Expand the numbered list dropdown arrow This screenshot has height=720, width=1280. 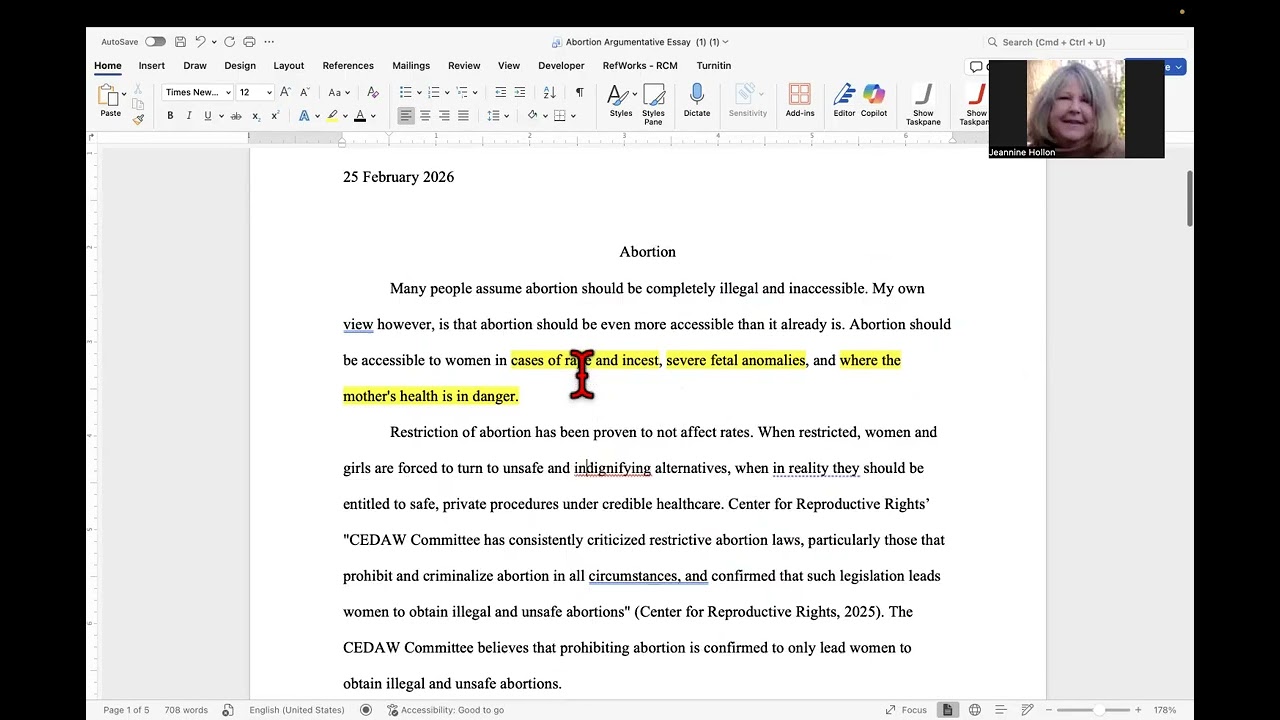[x=446, y=93]
